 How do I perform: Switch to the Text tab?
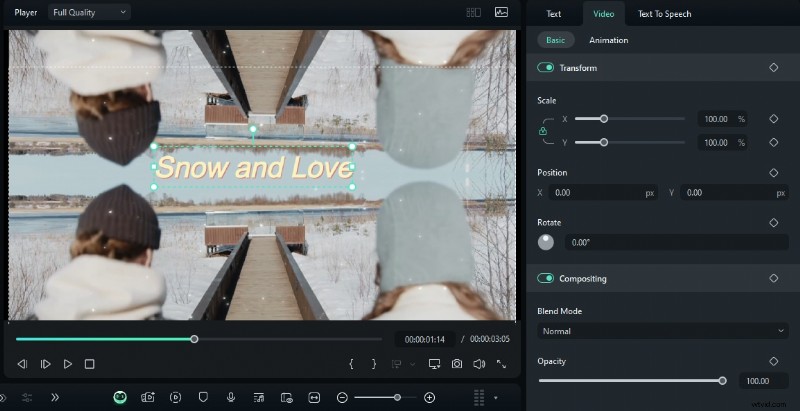point(553,14)
